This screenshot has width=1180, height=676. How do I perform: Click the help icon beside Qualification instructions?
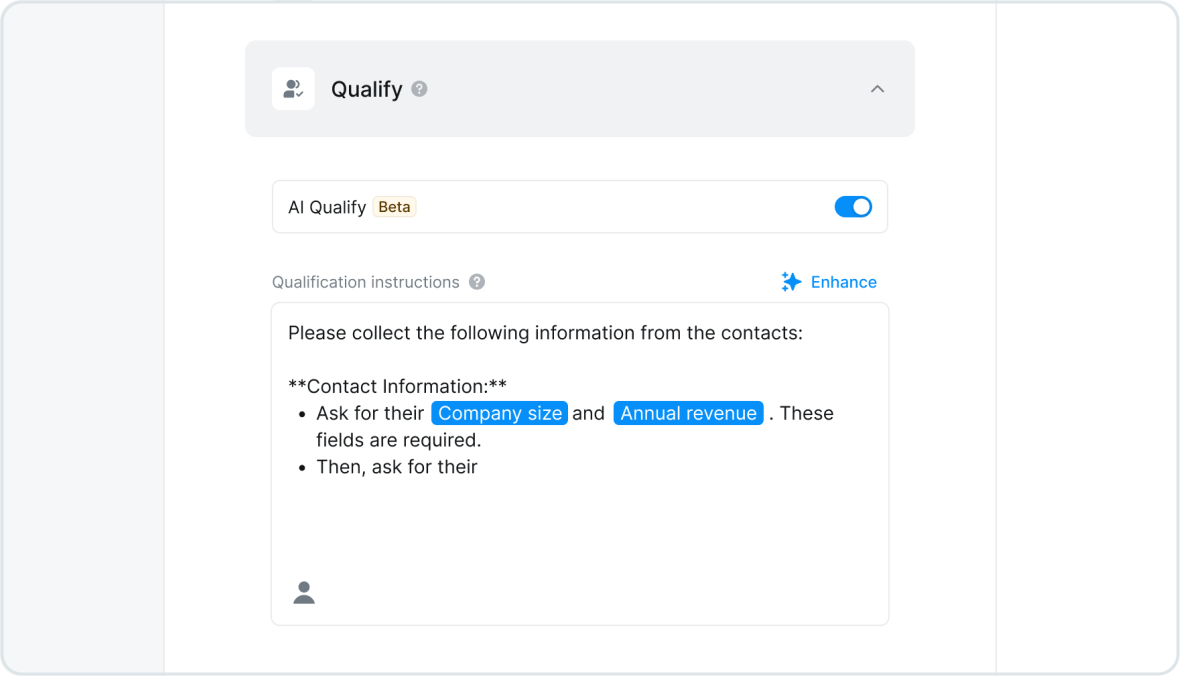(x=477, y=282)
